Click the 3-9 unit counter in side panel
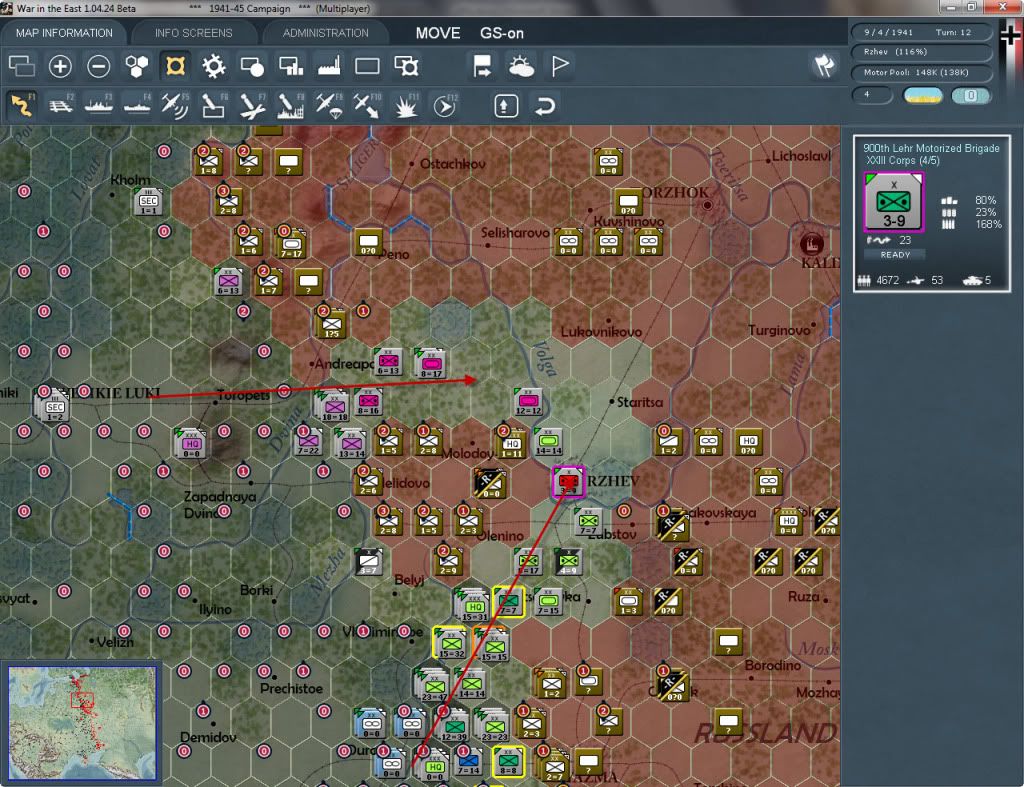 (894, 202)
